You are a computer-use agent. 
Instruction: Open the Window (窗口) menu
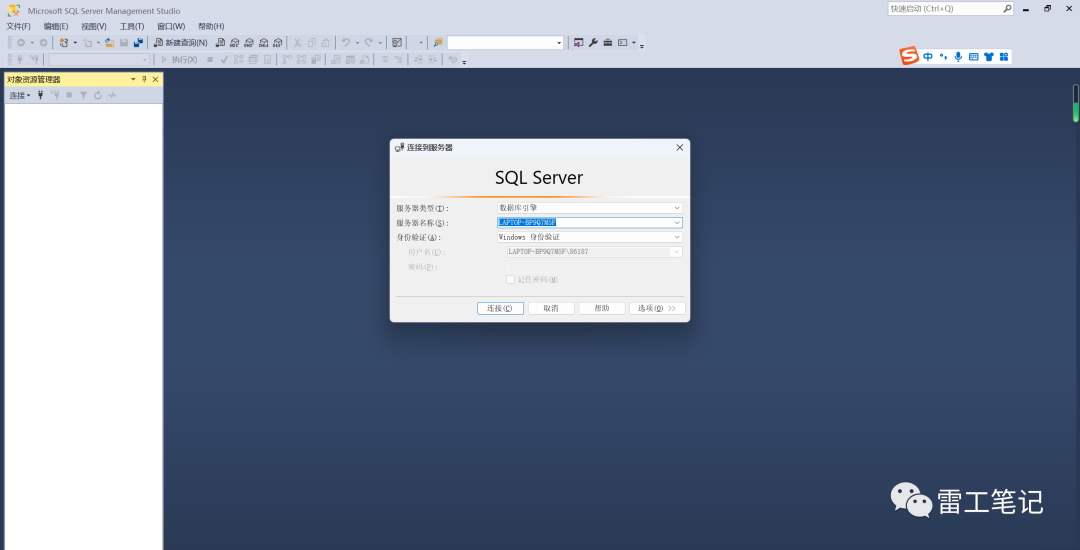pos(171,26)
